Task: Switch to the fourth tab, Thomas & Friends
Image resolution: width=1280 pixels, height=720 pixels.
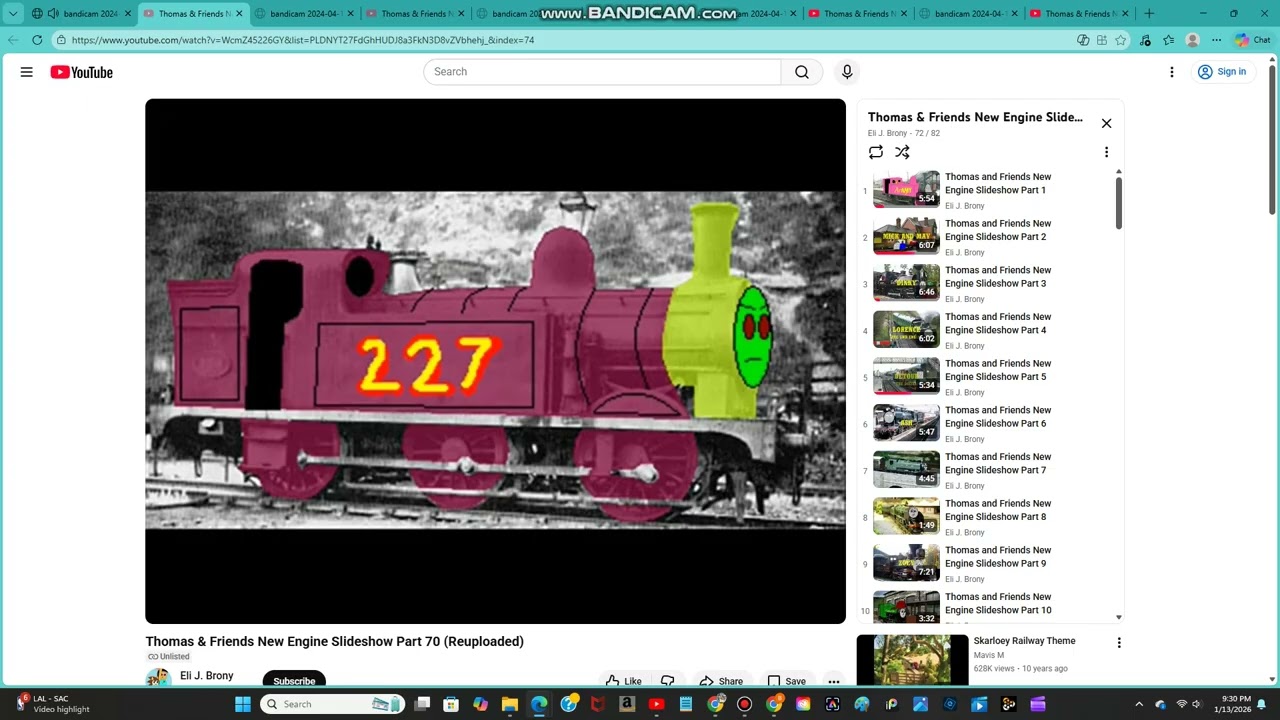Action: [x=415, y=14]
